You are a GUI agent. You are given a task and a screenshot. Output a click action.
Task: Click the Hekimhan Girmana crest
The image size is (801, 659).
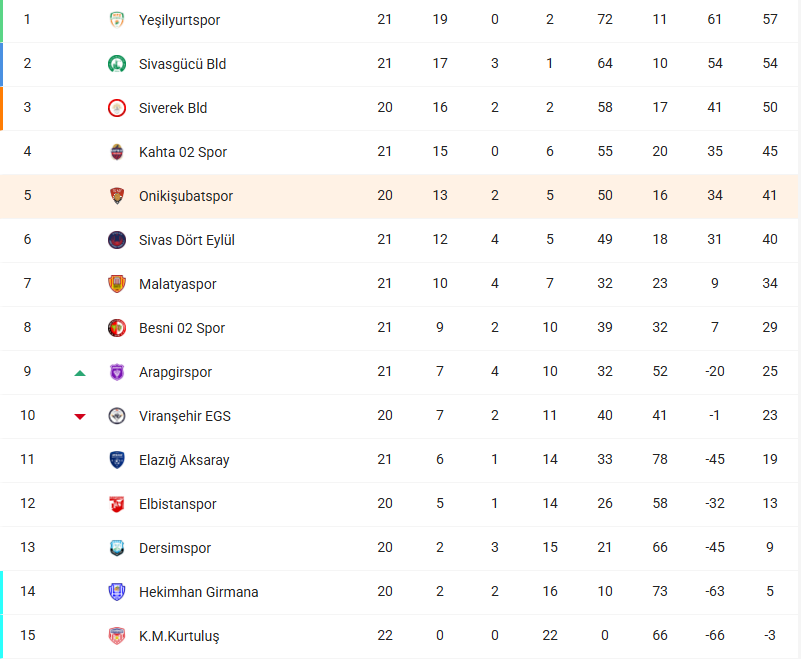coord(117,592)
